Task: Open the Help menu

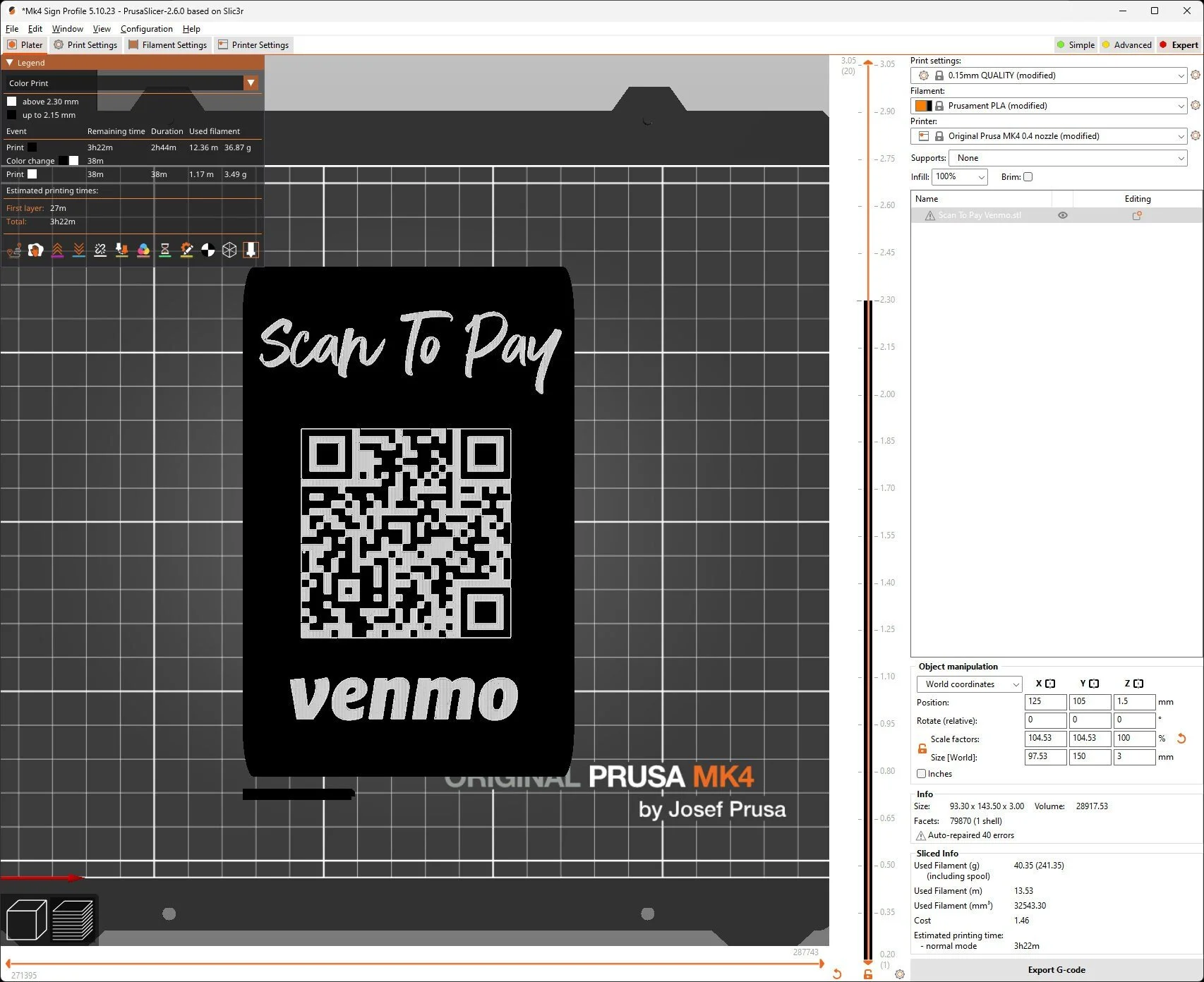Action: coord(191,29)
